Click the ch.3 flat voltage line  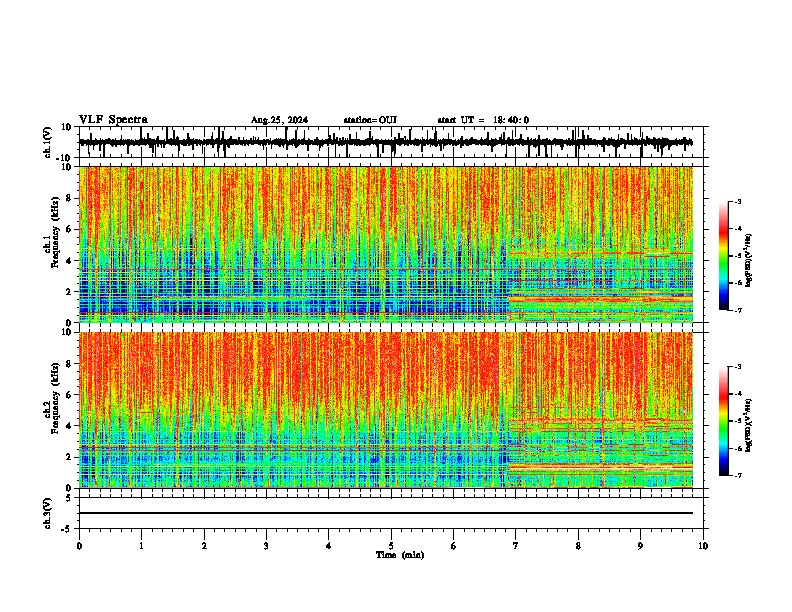(x=386, y=513)
